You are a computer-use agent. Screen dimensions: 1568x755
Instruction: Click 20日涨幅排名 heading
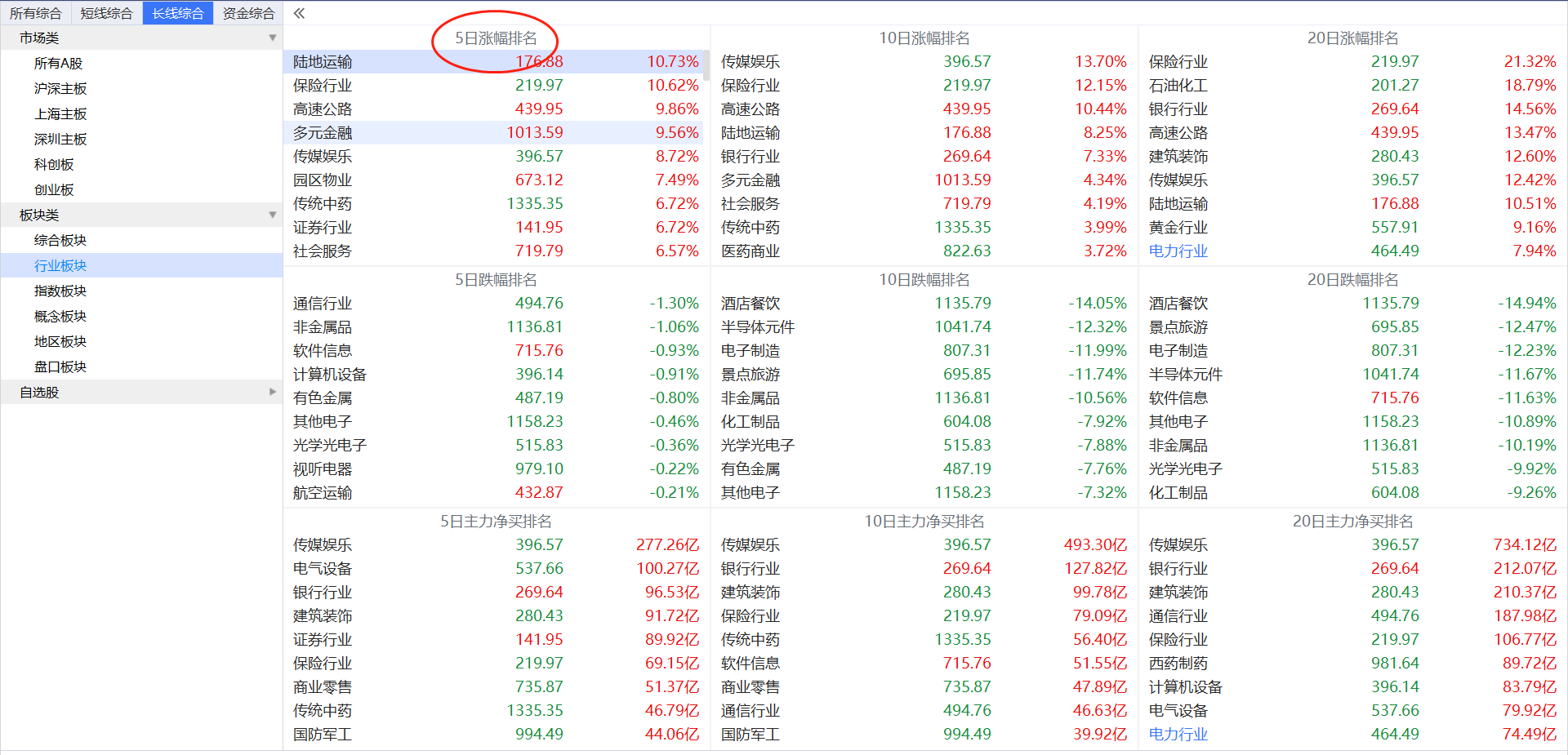pyautogui.click(x=1353, y=38)
